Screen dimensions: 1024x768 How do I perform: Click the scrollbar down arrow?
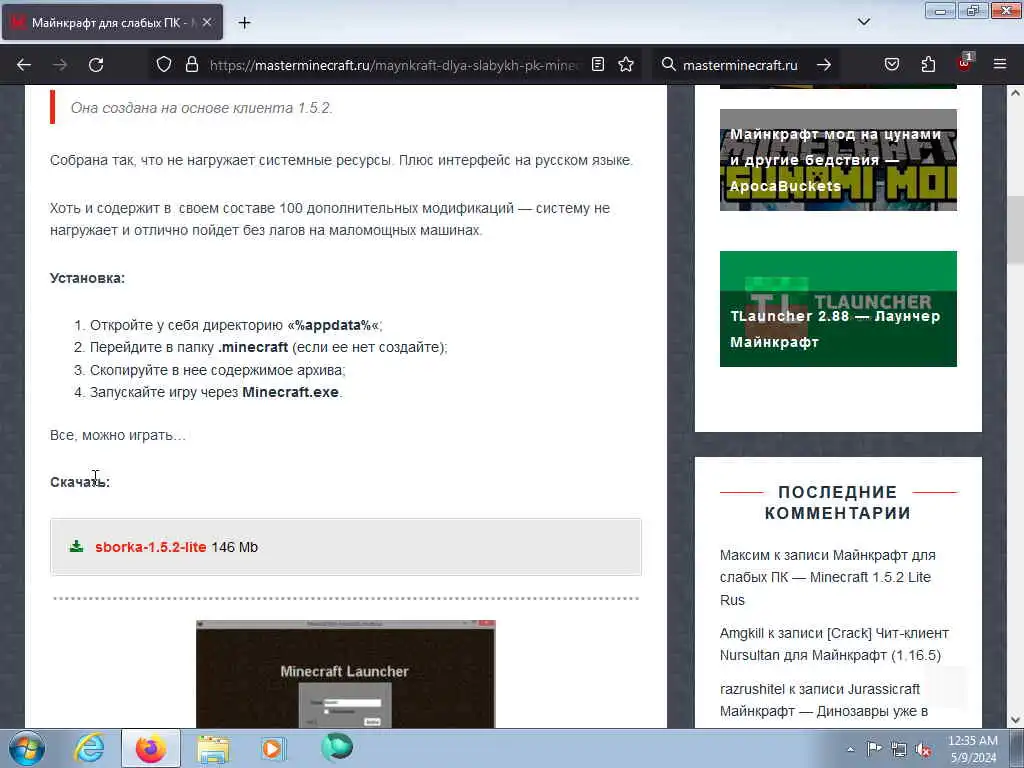(x=1015, y=720)
